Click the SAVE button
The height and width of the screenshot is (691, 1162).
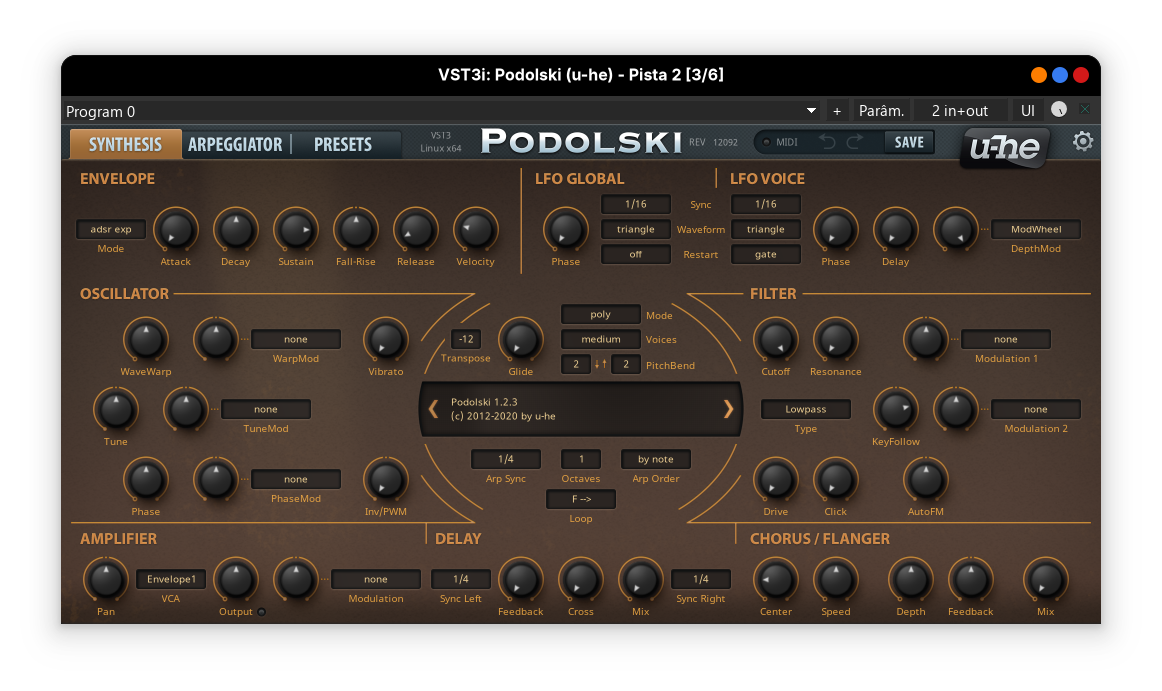pyautogui.click(x=908, y=142)
